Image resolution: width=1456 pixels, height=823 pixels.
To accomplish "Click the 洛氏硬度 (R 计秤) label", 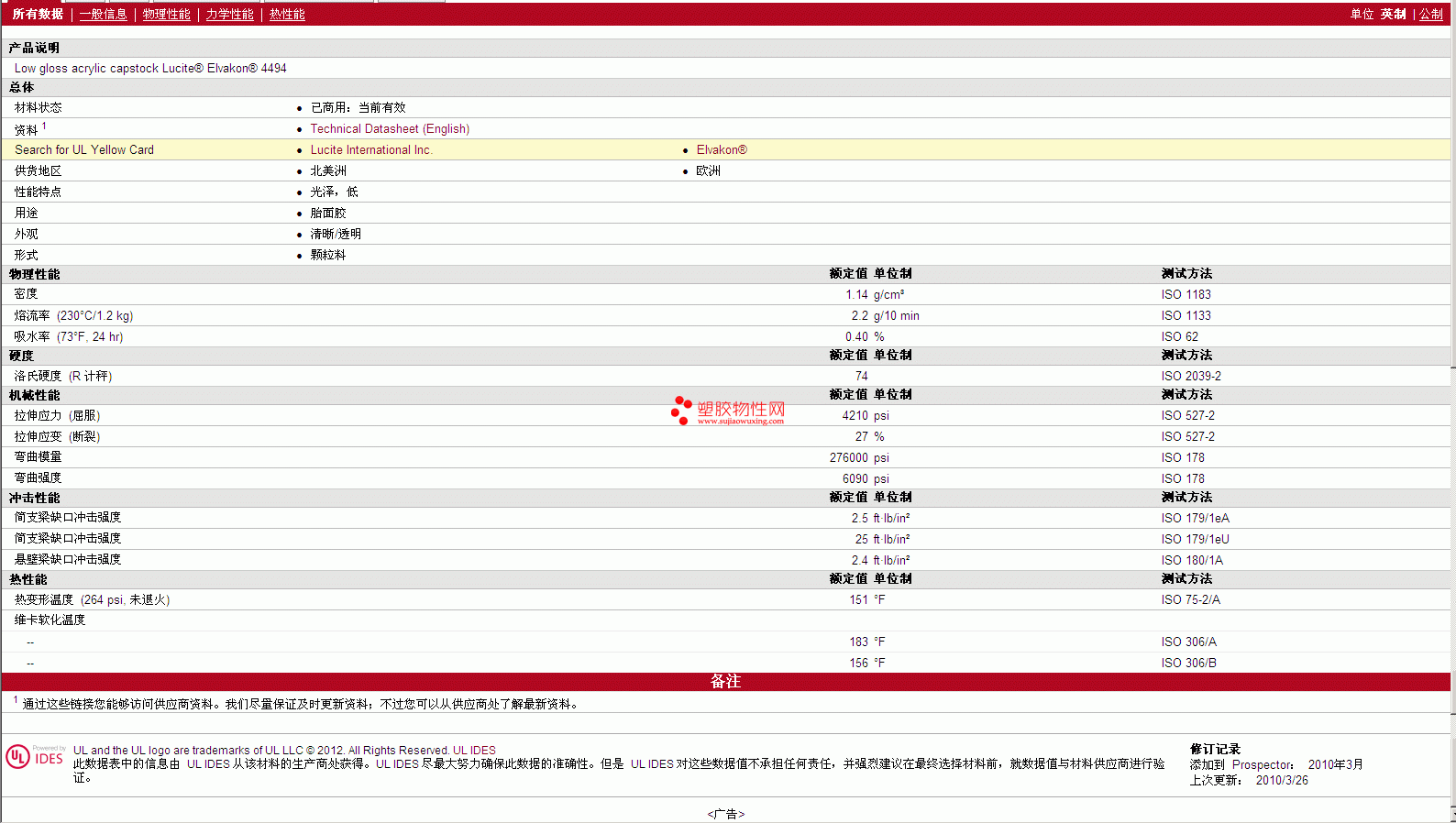I will point(63,377).
